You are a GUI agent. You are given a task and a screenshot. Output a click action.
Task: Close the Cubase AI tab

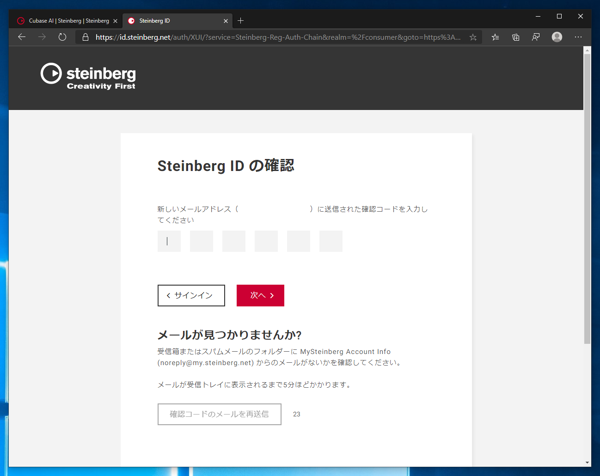(115, 21)
